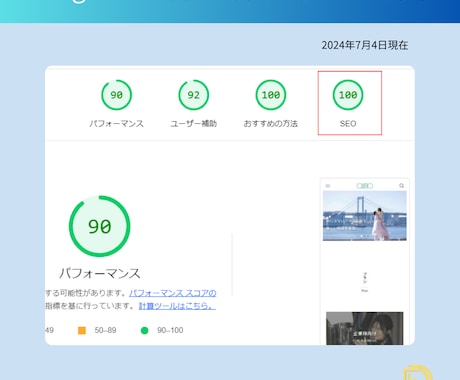Click the accessibility score gauge showing 92
Viewport: 460px width, 380px height.
point(194,95)
